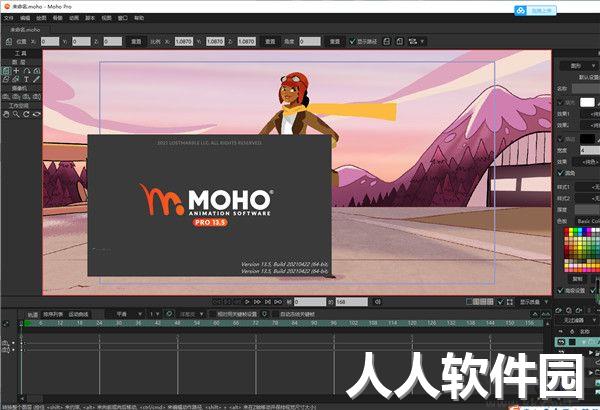The height and width of the screenshot is (410, 600).
Task: Select the Set Origin crosshair tool
Action: (16, 71)
